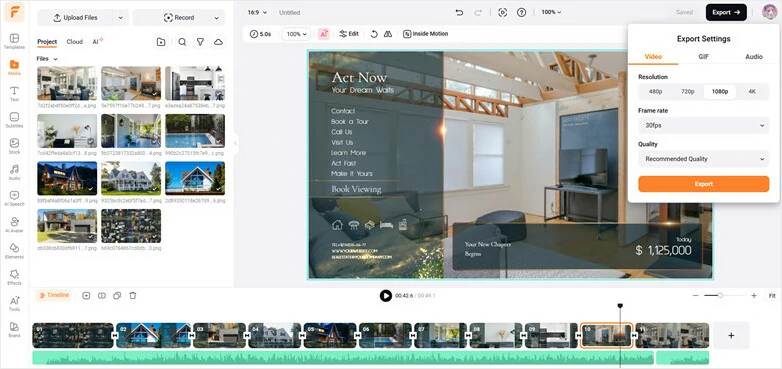The image size is (782, 369).
Task: Adjust the timeline zoom slider handle
Action: tap(720, 296)
